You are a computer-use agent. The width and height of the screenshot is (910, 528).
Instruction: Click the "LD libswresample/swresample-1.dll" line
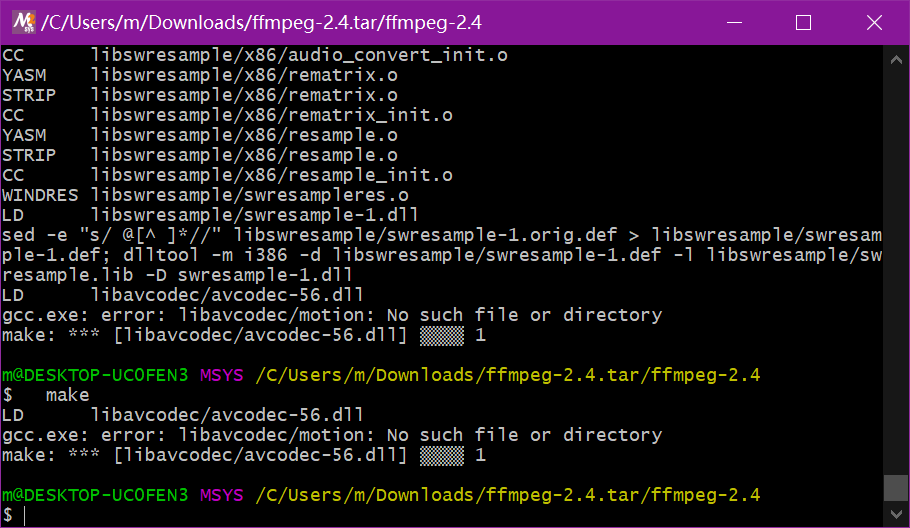209,215
